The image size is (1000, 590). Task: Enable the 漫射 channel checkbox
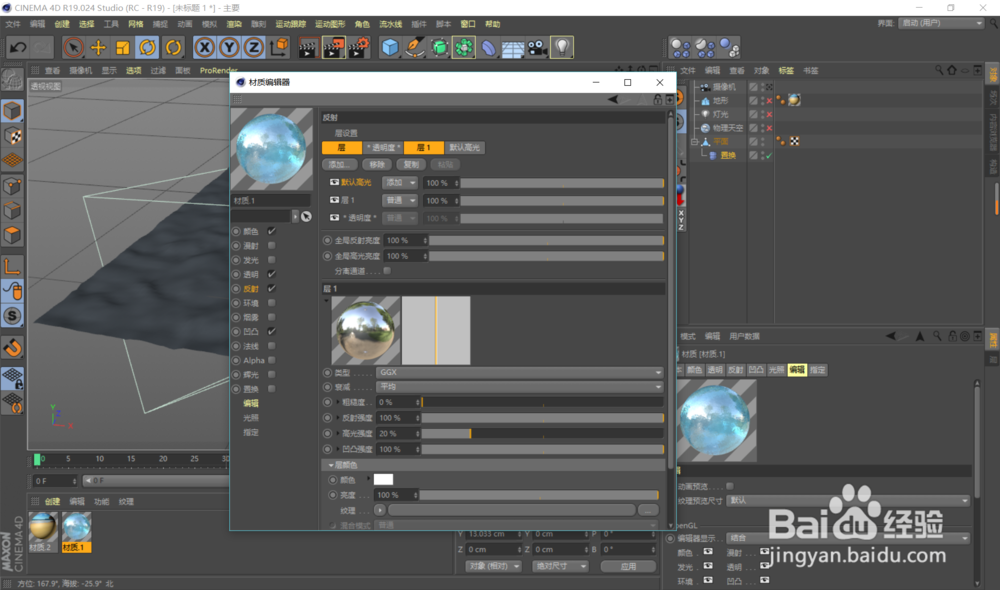(x=272, y=246)
